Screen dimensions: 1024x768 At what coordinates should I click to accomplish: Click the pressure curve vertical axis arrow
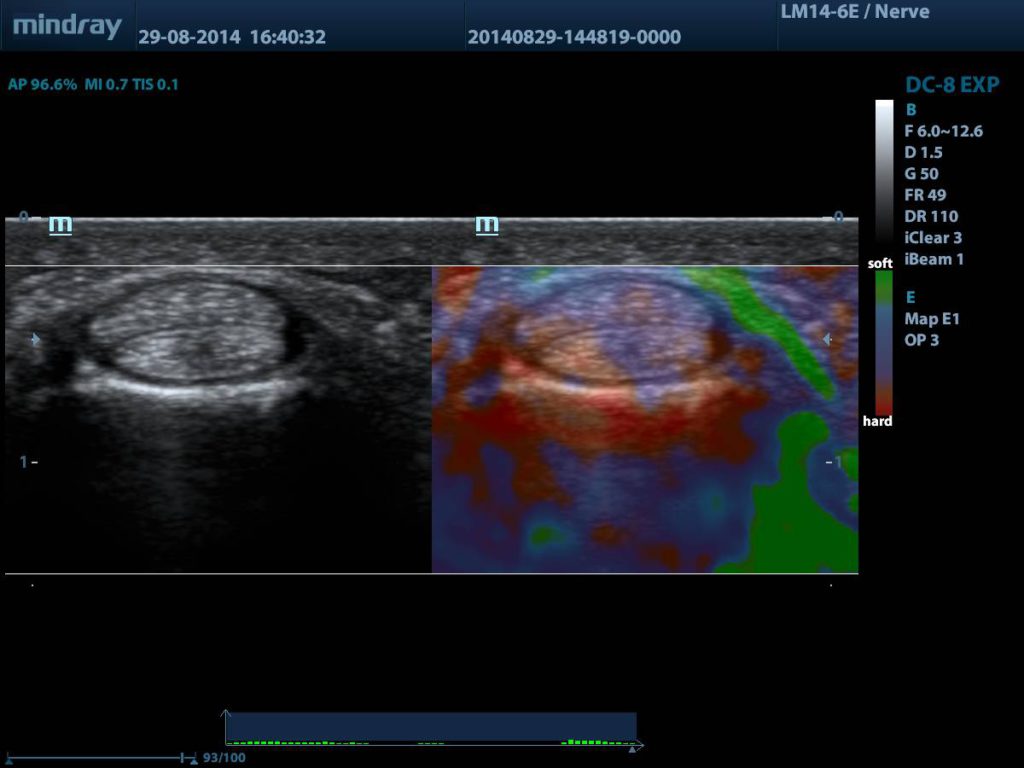pyautogui.click(x=226, y=715)
